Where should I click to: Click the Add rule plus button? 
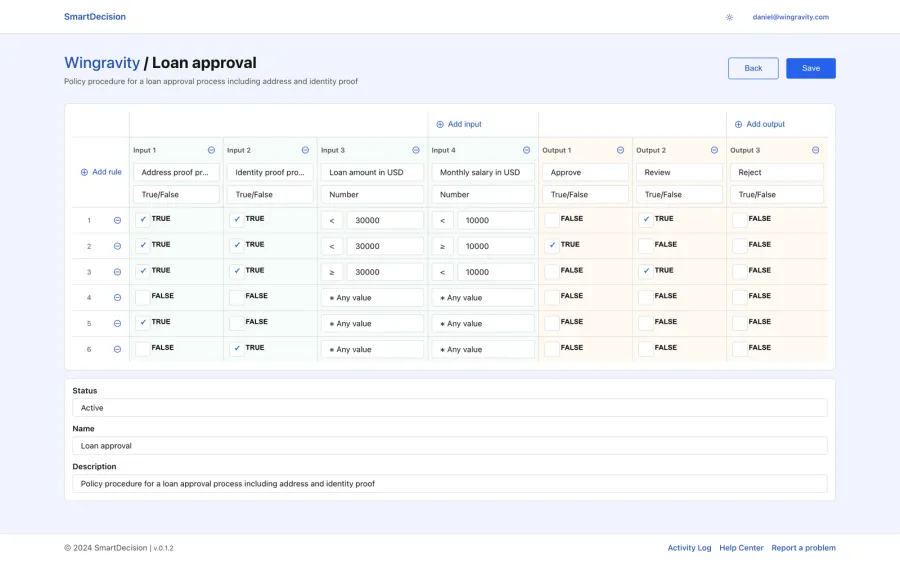101,172
